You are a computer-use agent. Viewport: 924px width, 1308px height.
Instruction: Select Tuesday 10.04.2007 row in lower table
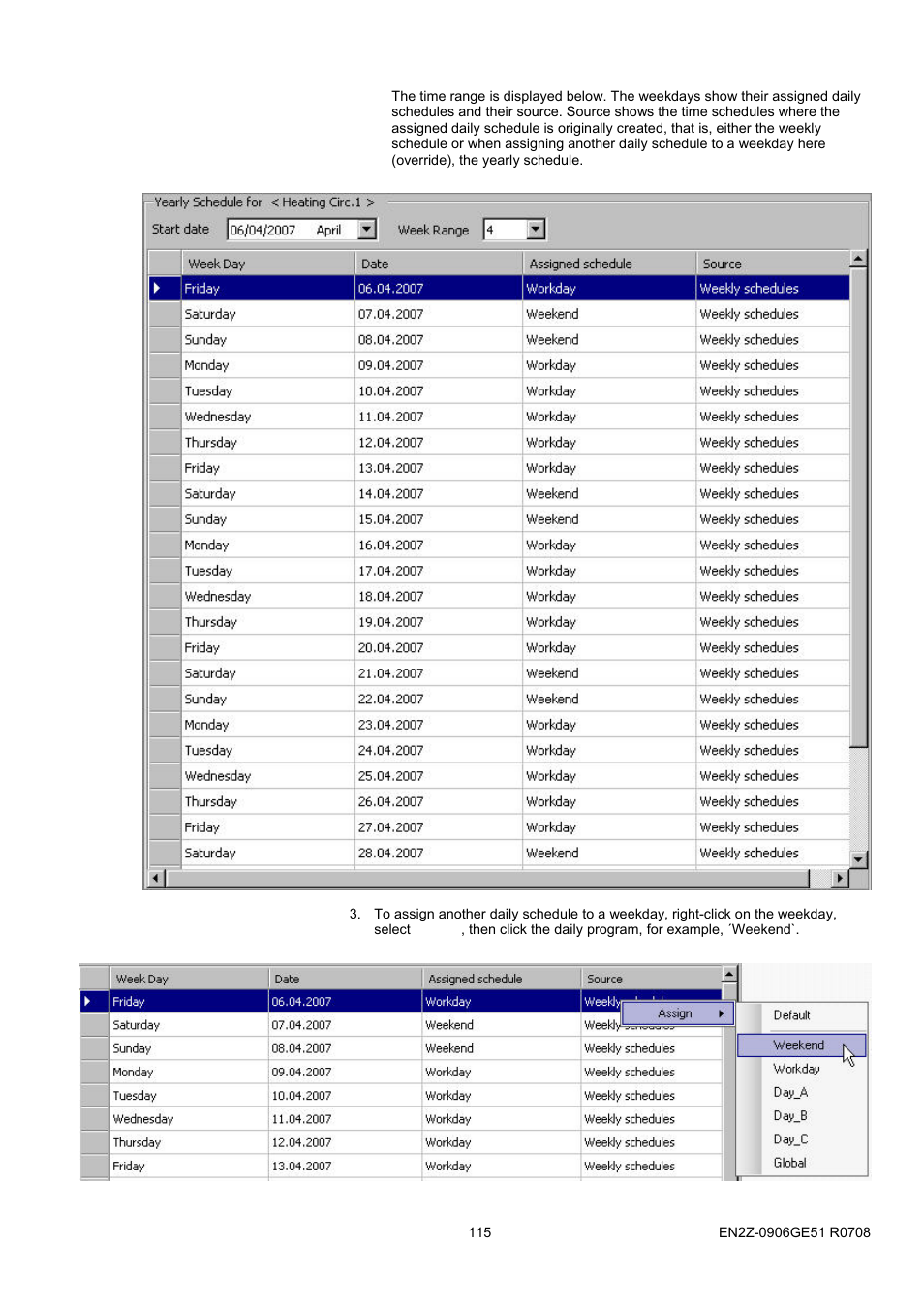click(x=401, y=1096)
